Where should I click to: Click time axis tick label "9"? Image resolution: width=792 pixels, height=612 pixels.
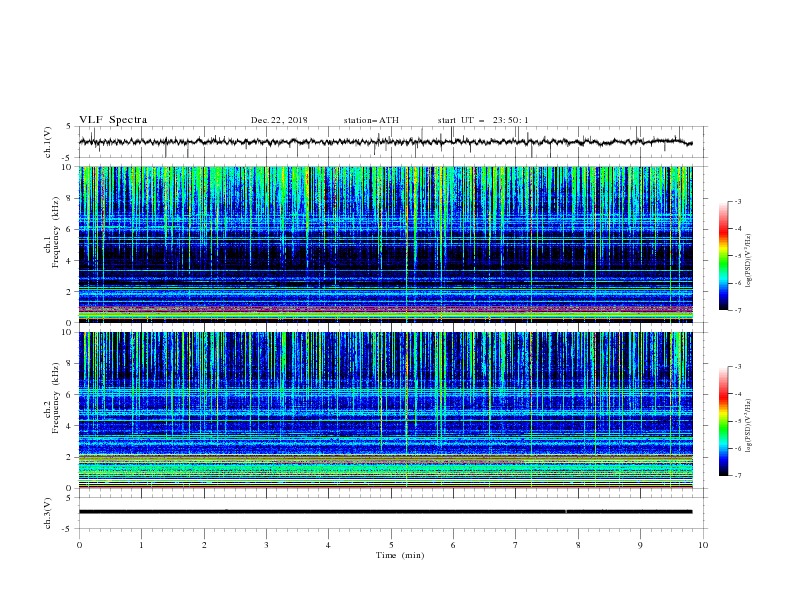(640, 545)
